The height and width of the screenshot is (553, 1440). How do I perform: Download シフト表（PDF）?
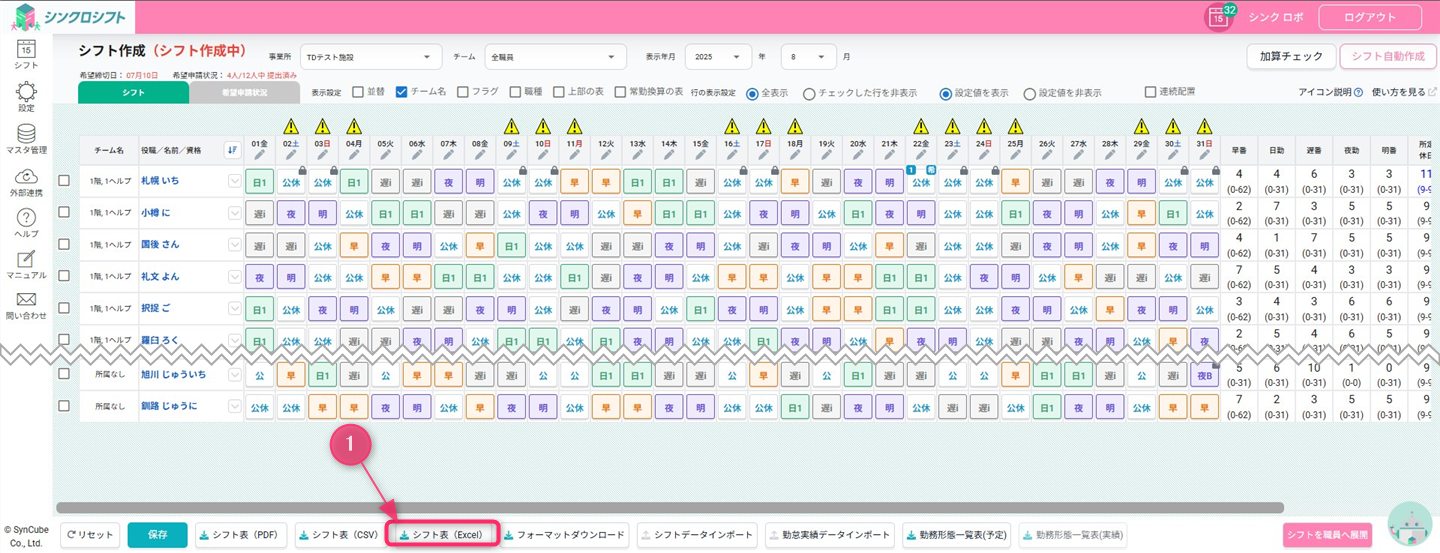tap(239, 535)
